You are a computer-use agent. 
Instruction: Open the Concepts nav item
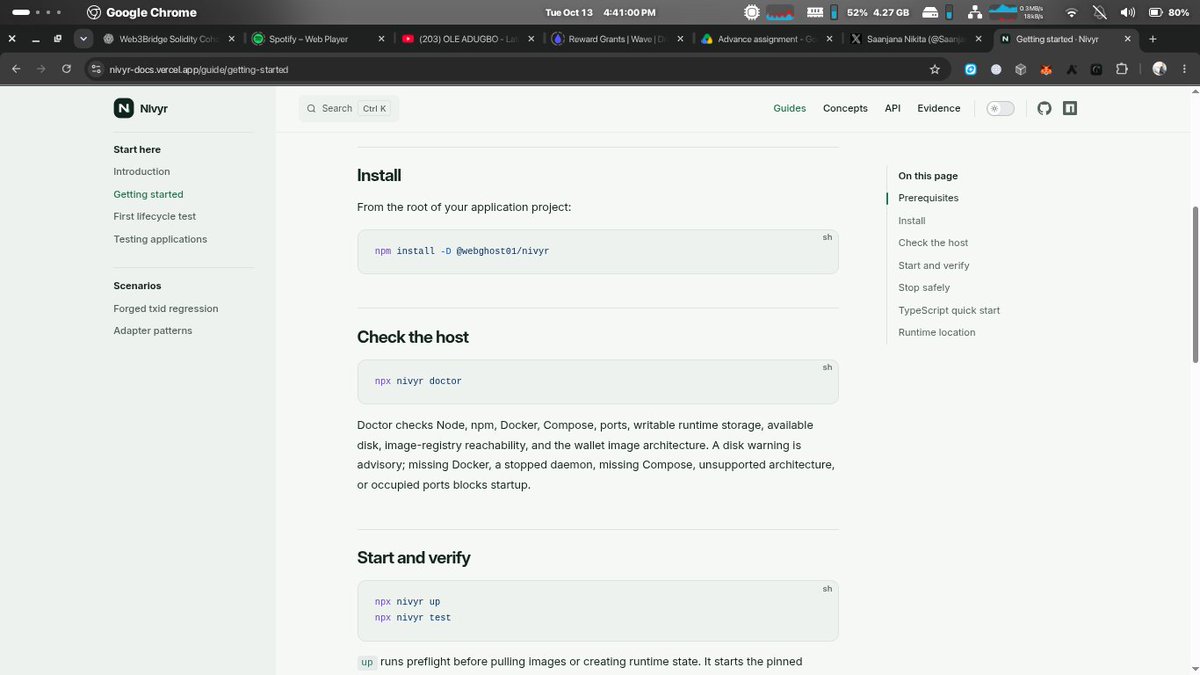click(x=845, y=108)
